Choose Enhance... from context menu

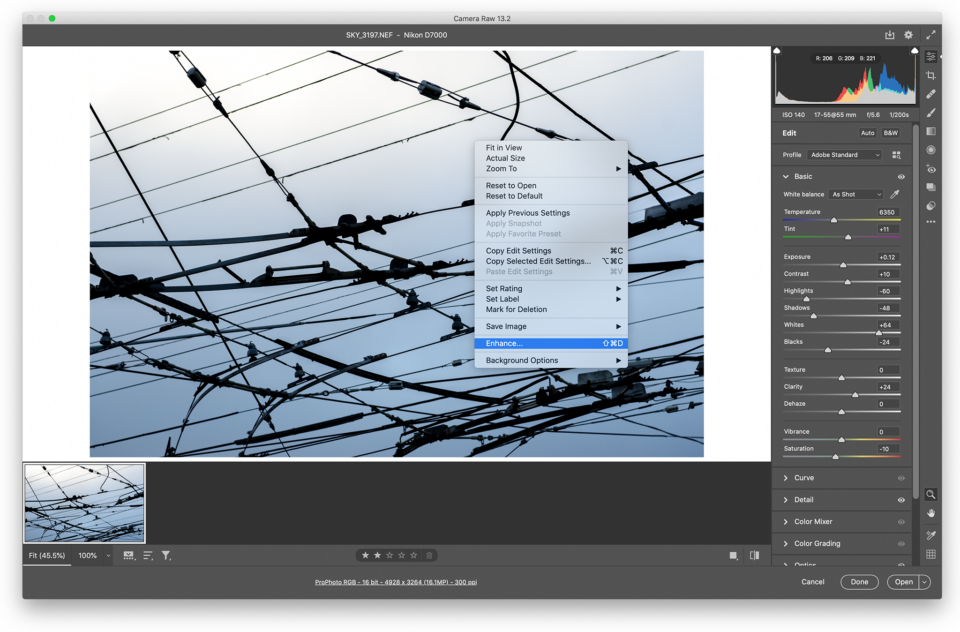(x=504, y=343)
